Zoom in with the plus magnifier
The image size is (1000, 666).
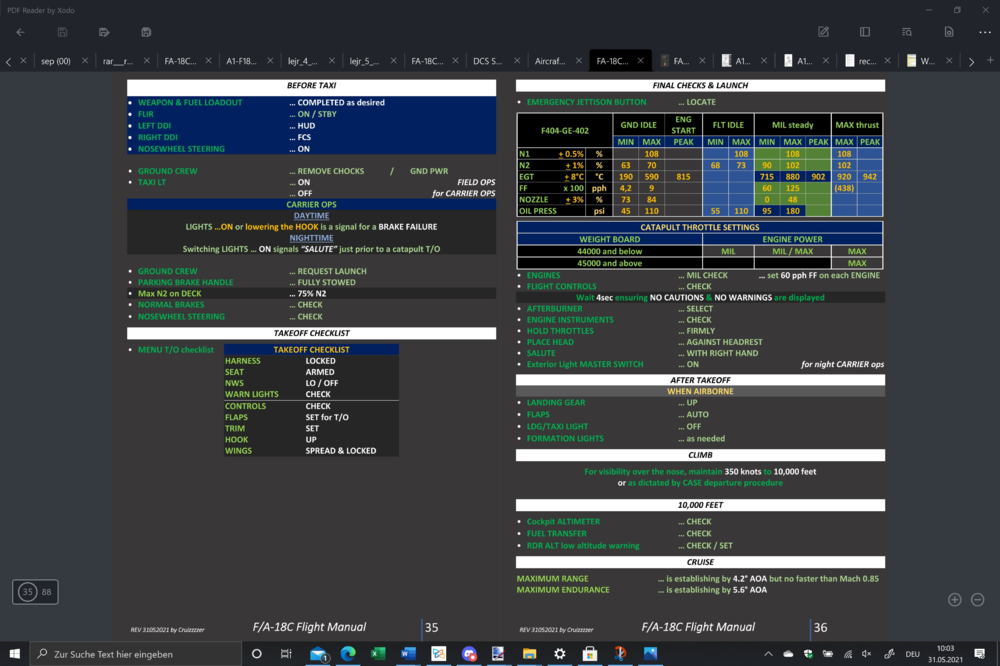click(x=954, y=600)
